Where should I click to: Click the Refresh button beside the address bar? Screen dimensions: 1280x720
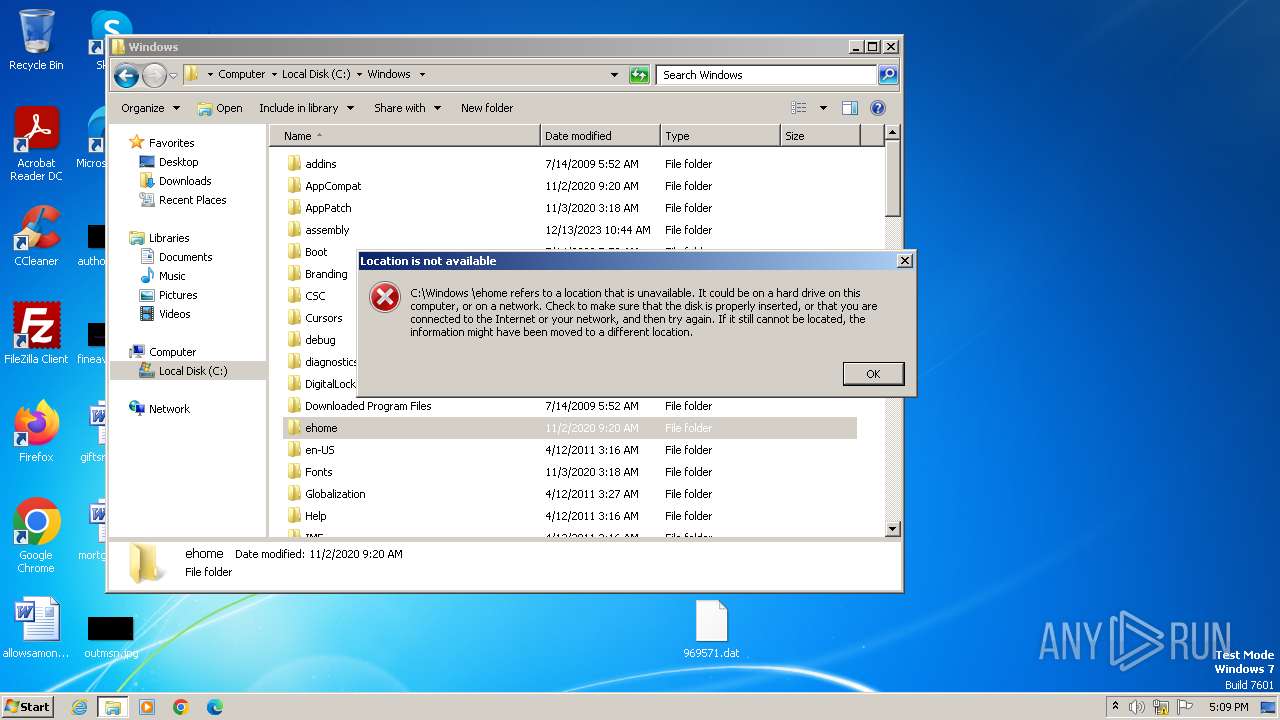(x=639, y=75)
